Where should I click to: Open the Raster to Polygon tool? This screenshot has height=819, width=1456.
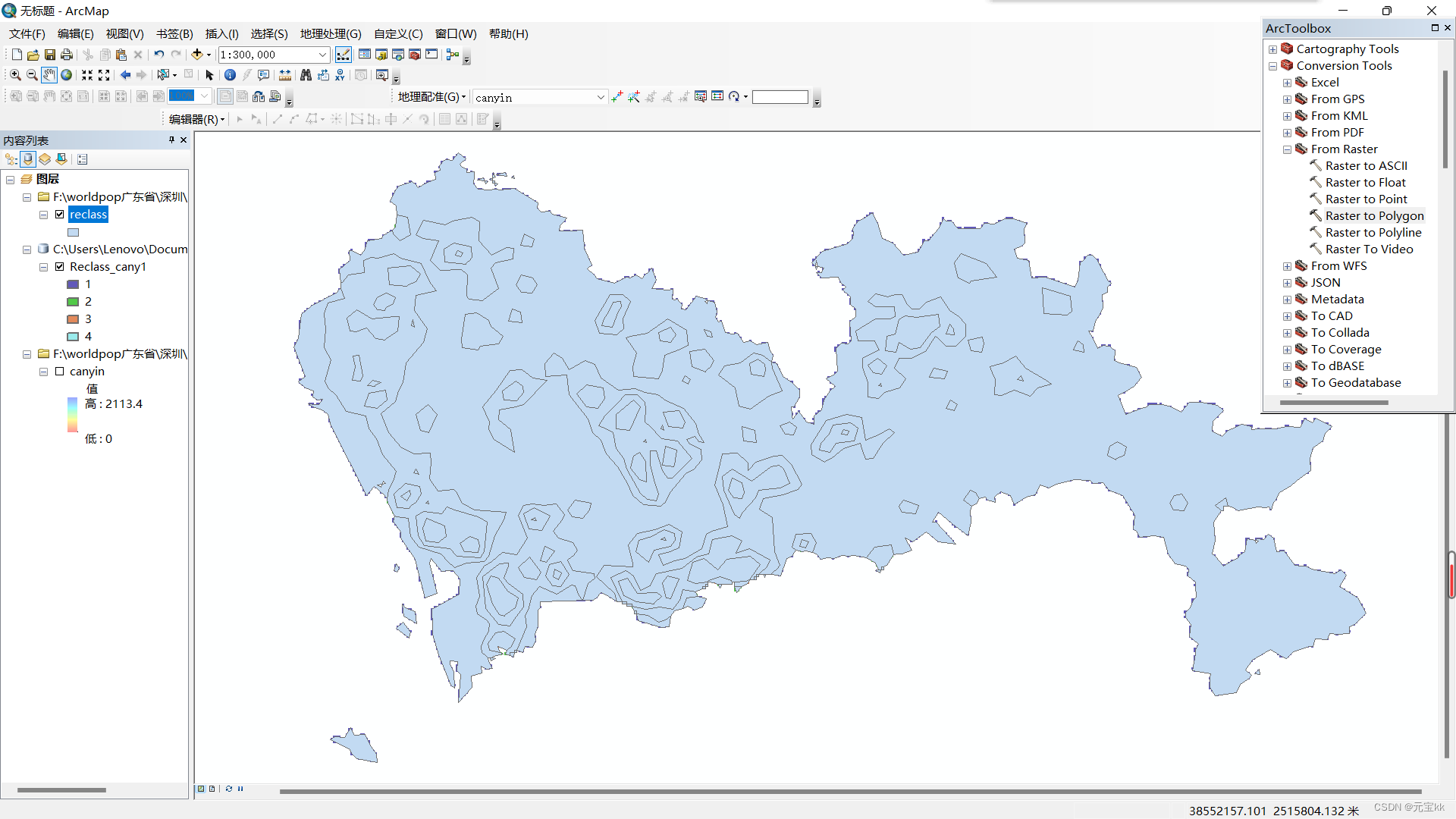click(x=1374, y=216)
